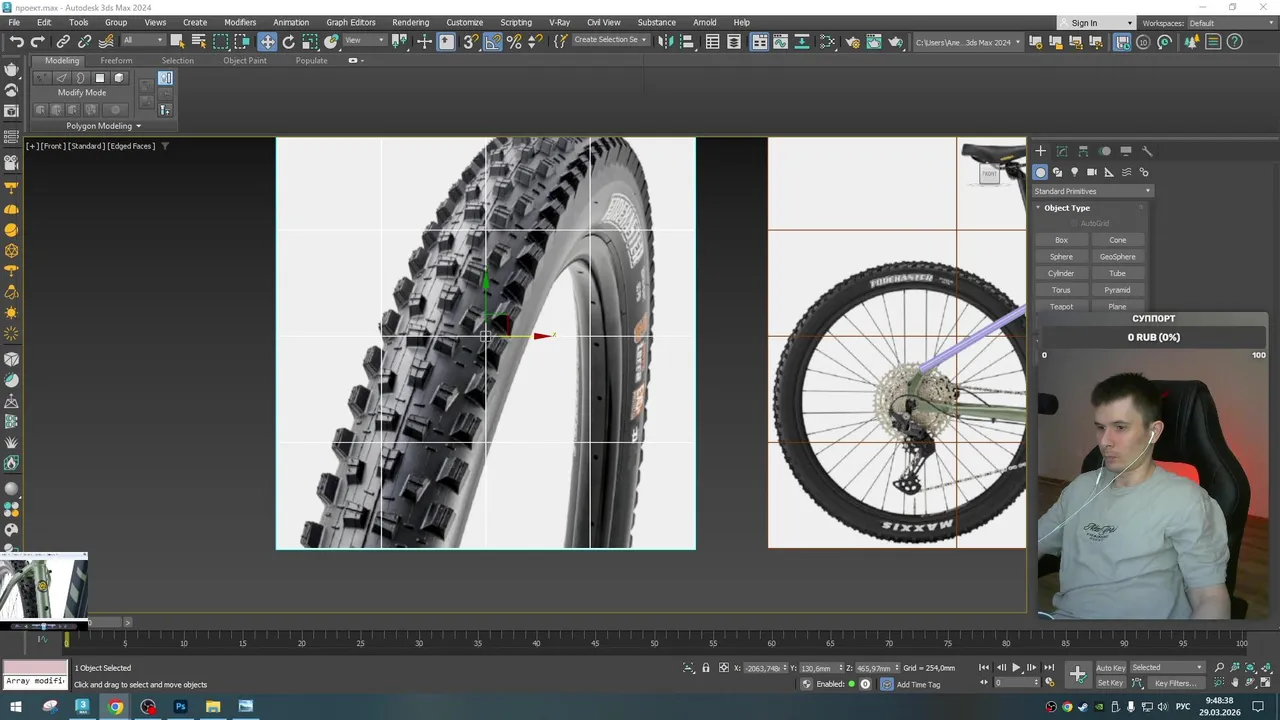Activate the Select and Rotate tool
The width and height of the screenshot is (1280, 720).
289,41
